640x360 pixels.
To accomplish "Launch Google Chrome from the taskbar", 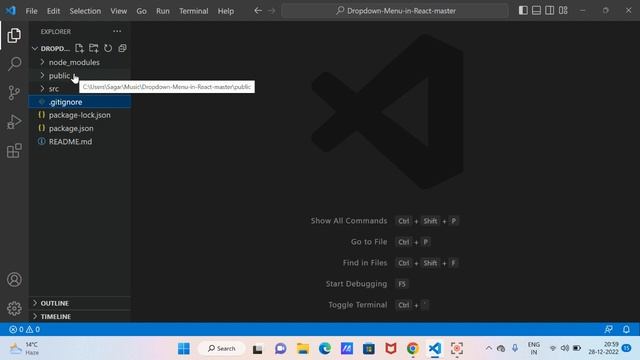I will point(413,349).
